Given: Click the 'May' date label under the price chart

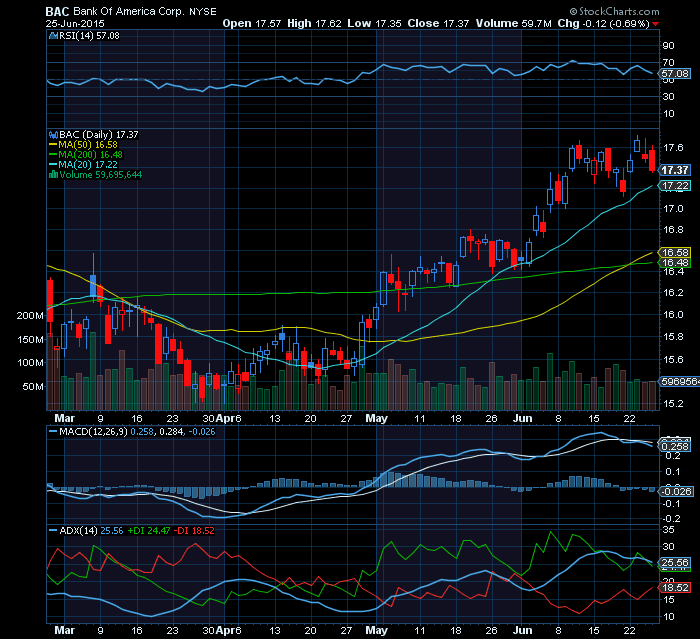Looking at the screenshot, I should (376, 418).
